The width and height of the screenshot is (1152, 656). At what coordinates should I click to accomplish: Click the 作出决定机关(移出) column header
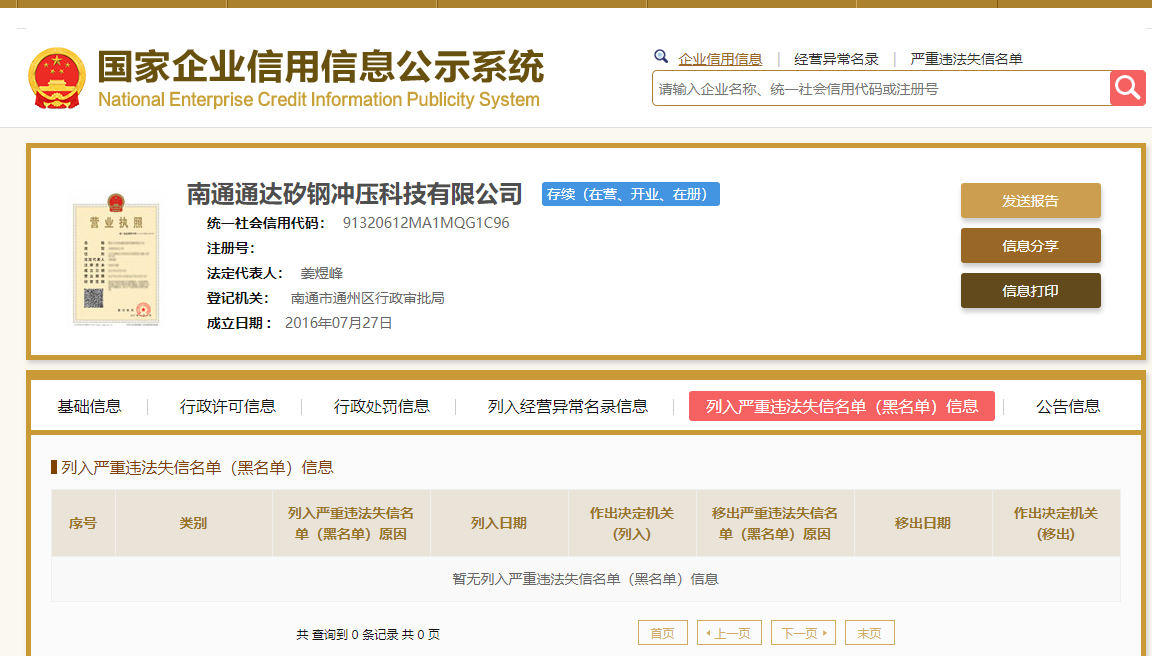1056,523
